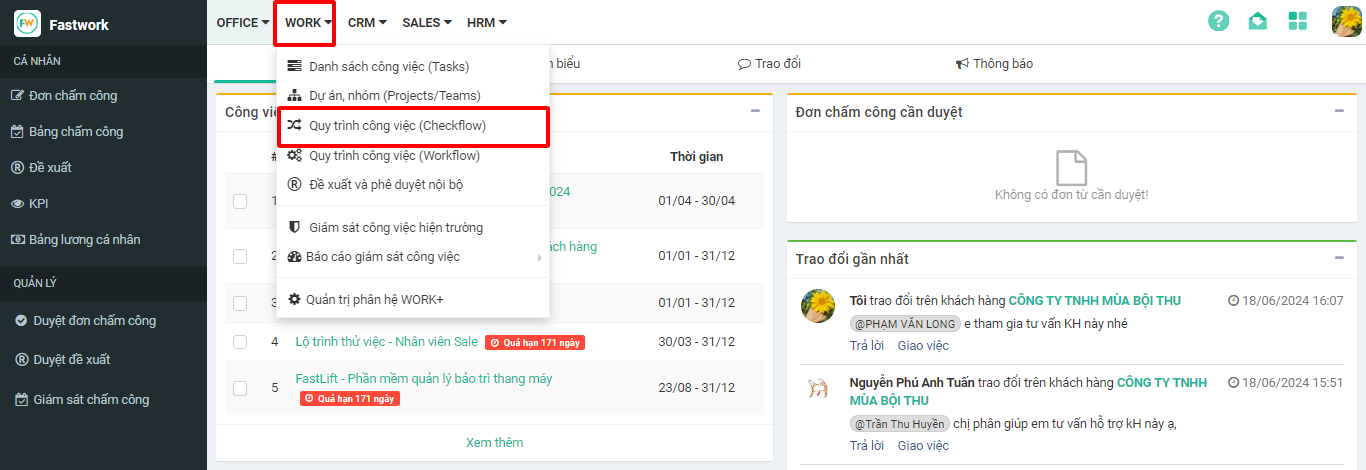Open the mail inbox icon
This screenshot has width=1366, height=470.
click(x=1258, y=21)
